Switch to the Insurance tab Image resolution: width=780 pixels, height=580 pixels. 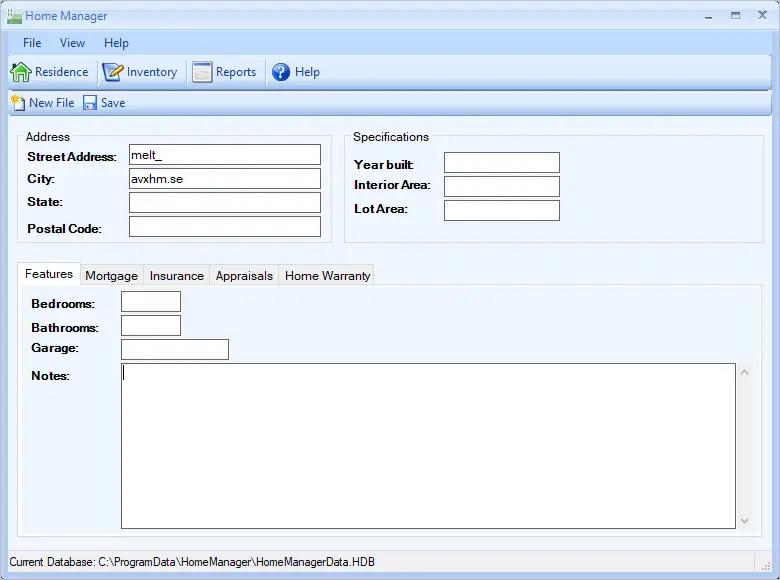tap(176, 276)
